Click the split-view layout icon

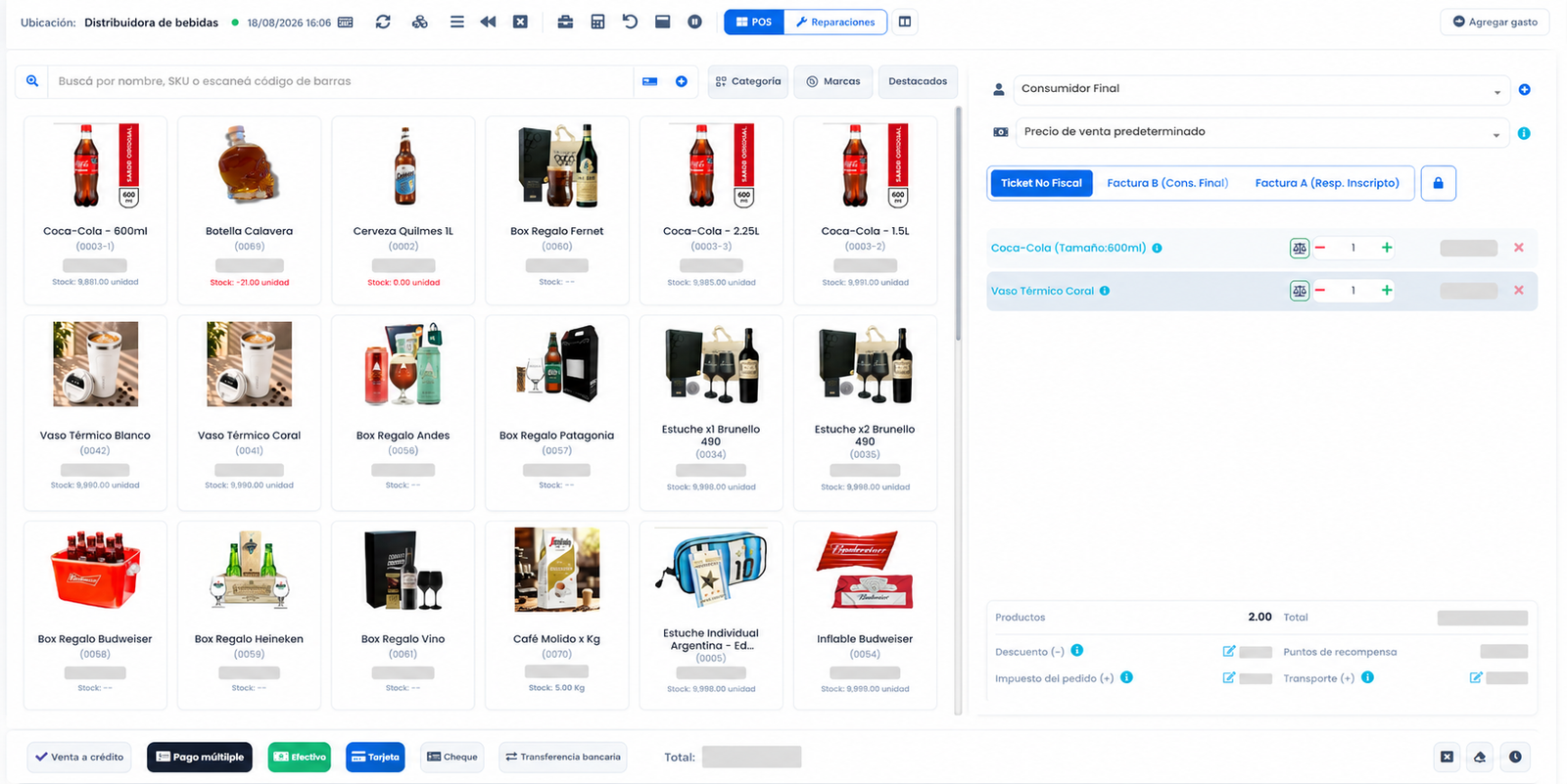(x=905, y=22)
